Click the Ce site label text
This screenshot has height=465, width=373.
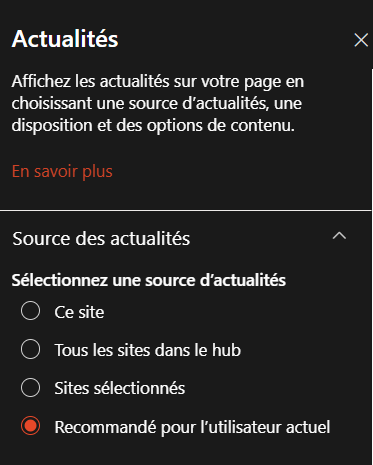coord(79,312)
